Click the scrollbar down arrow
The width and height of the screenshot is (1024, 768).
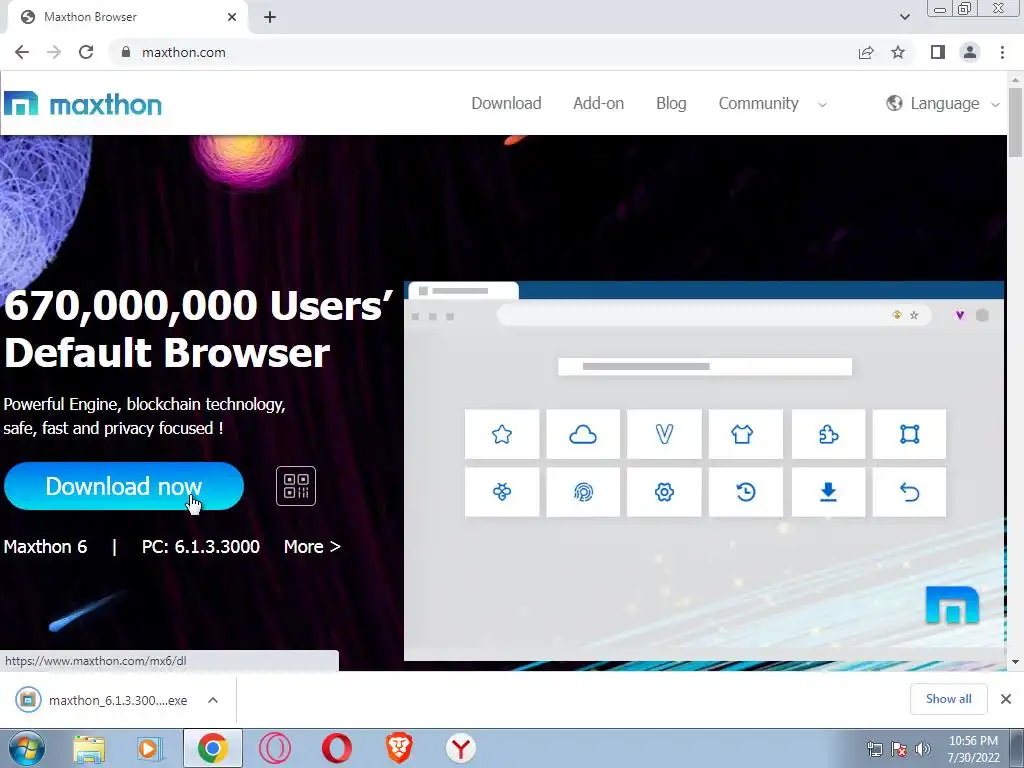(x=1015, y=662)
